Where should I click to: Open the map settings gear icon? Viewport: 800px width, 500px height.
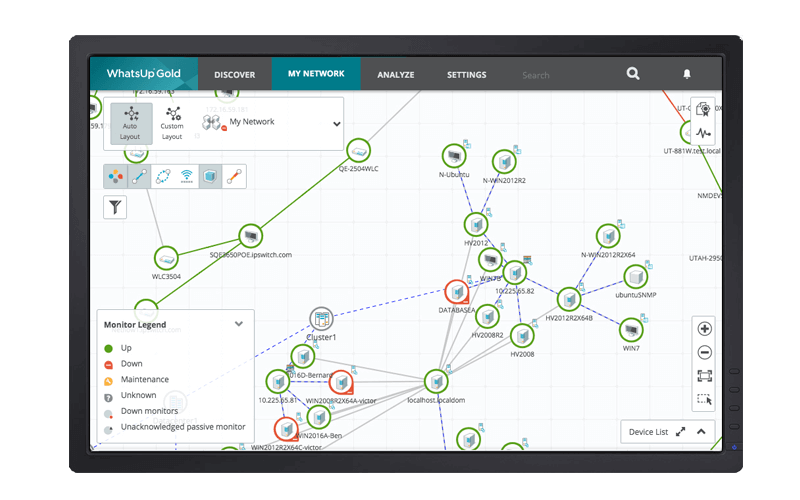(x=703, y=109)
